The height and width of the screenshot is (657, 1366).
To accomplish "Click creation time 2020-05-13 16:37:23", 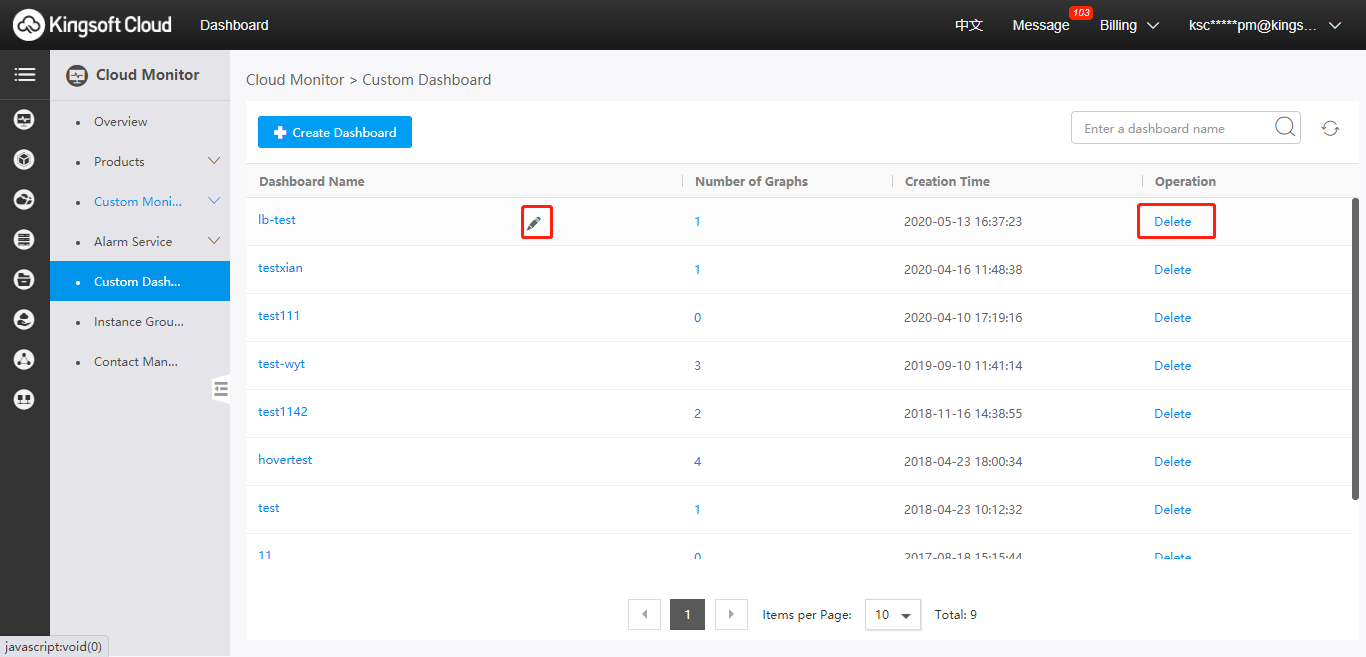I will (x=963, y=222).
